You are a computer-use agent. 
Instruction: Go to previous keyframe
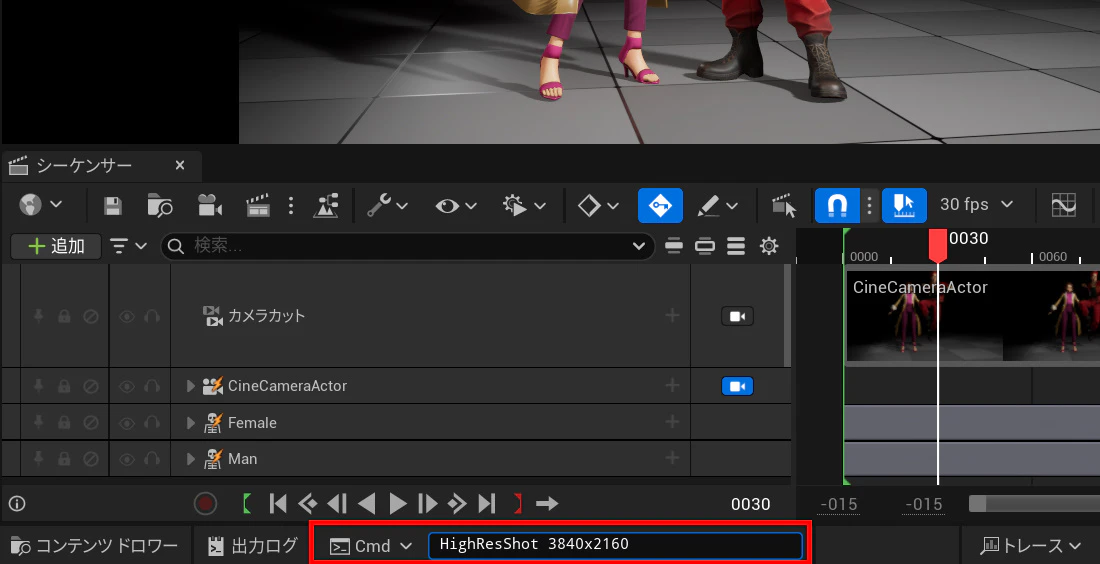coord(307,504)
